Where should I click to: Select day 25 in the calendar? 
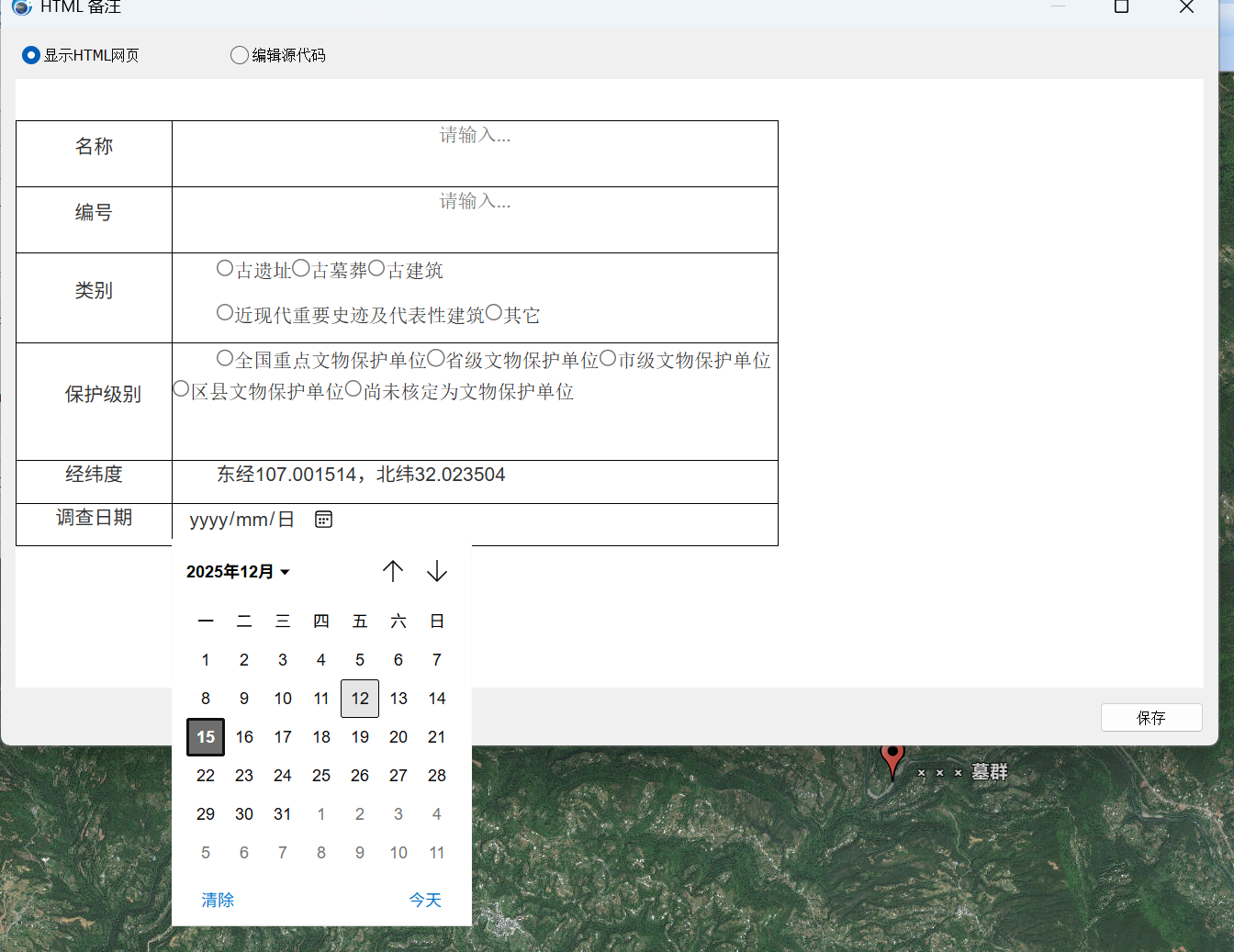click(x=321, y=776)
